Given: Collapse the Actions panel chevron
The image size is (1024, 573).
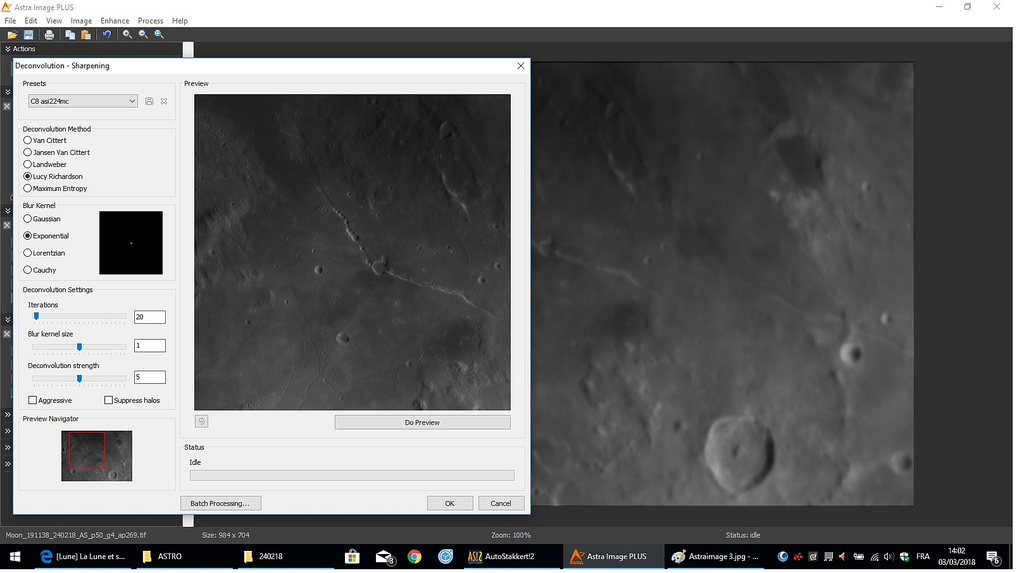Looking at the screenshot, I should coord(8,49).
